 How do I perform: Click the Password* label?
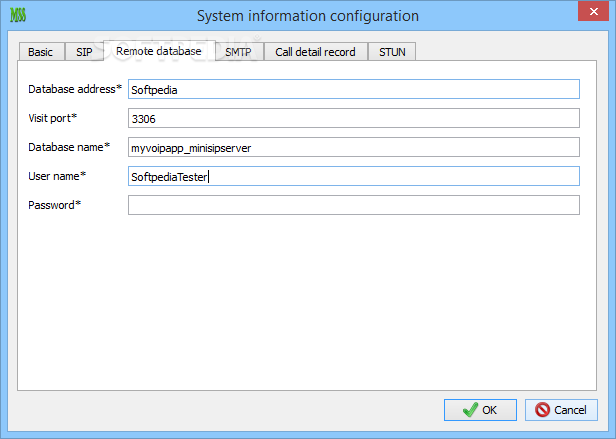point(55,205)
